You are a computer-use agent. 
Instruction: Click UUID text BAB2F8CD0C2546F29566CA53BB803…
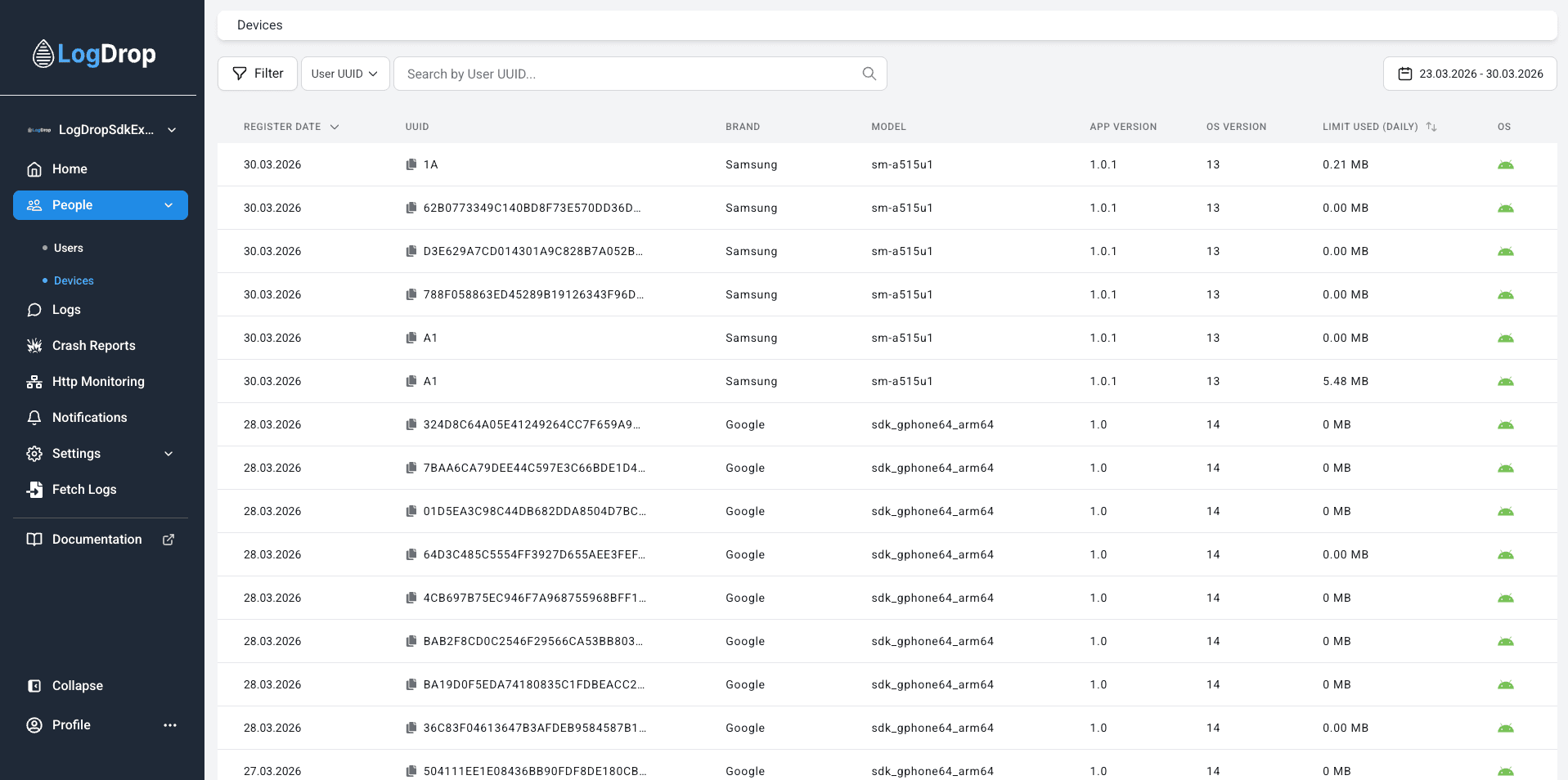533,641
